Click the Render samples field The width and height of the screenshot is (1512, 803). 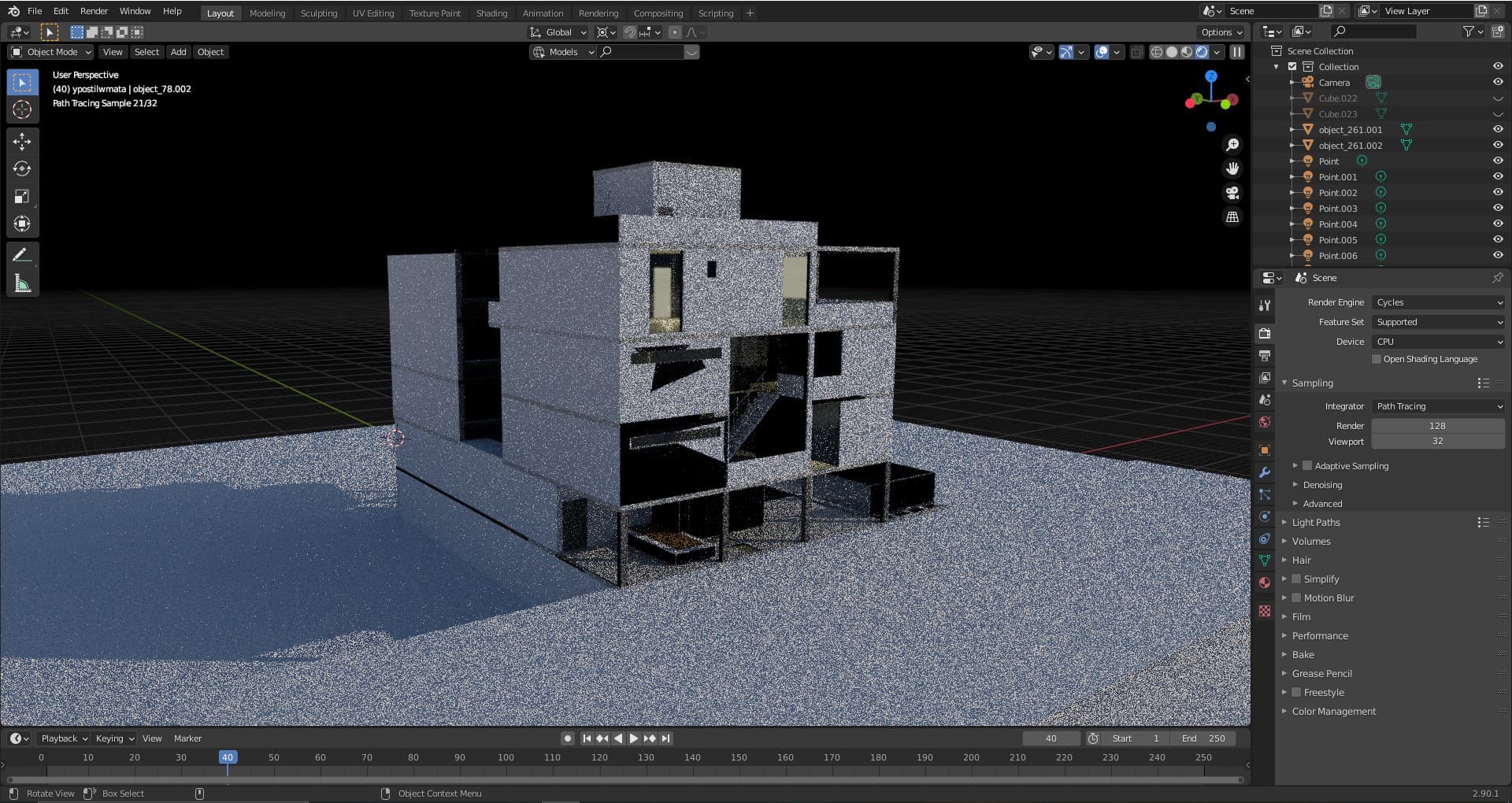pos(1438,425)
